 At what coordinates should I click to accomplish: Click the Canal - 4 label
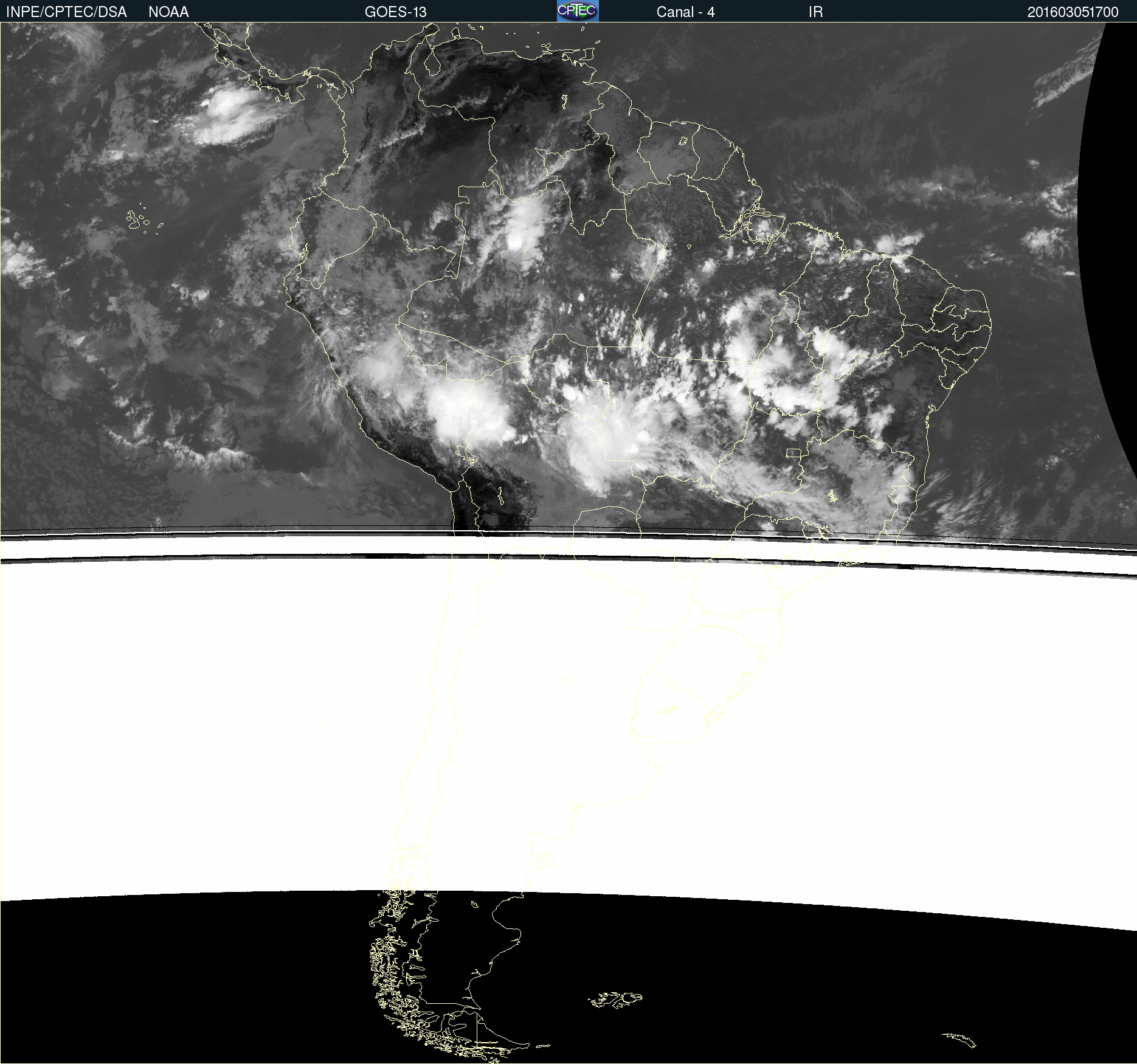(685, 12)
